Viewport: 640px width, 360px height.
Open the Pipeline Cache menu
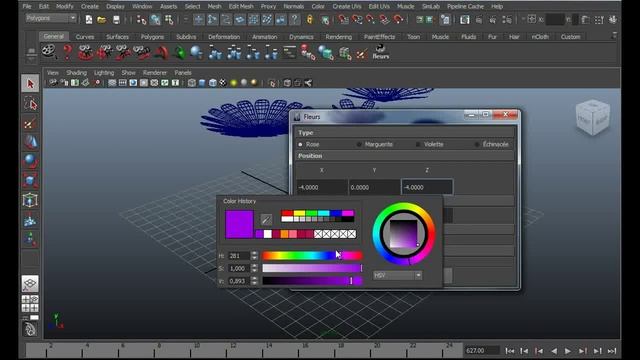coord(465,7)
